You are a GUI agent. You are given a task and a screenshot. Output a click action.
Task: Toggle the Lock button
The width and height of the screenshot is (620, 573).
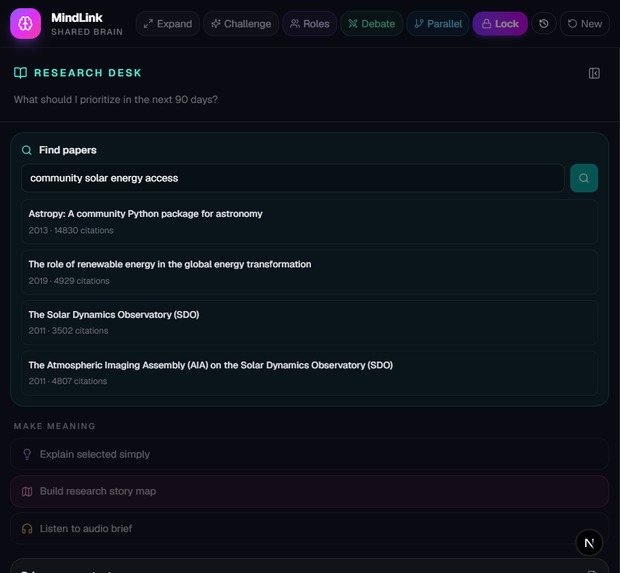coord(500,24)
